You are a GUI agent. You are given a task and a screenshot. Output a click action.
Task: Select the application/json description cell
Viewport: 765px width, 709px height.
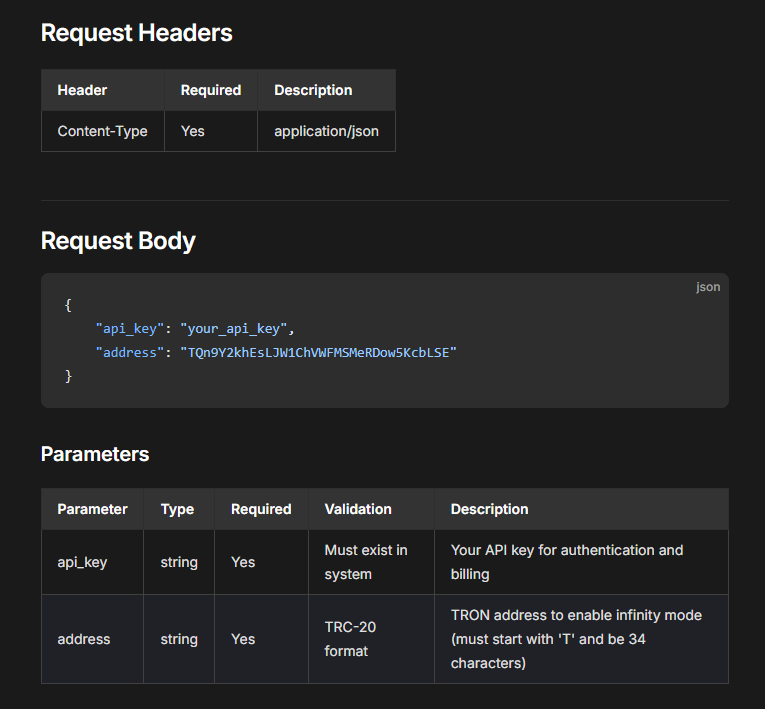(326, 131)
